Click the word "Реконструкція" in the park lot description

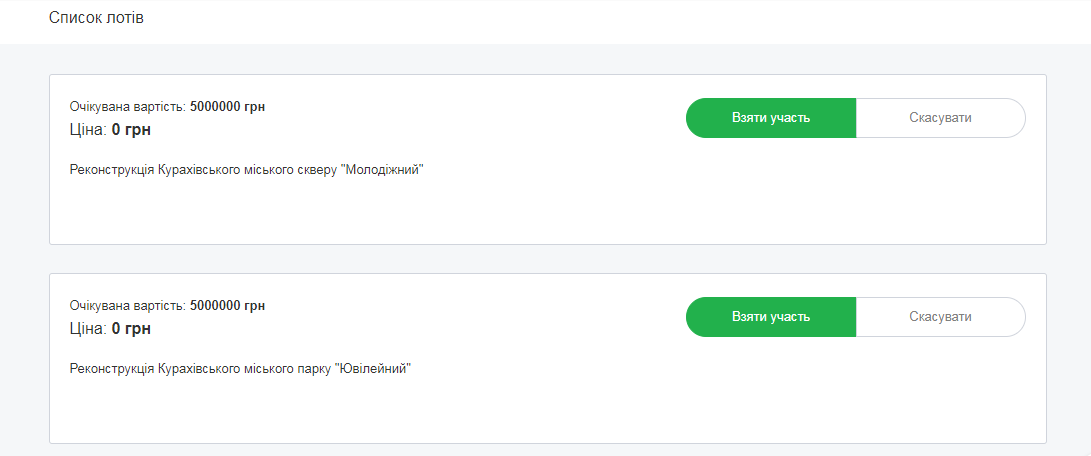(x=112, y=369)
